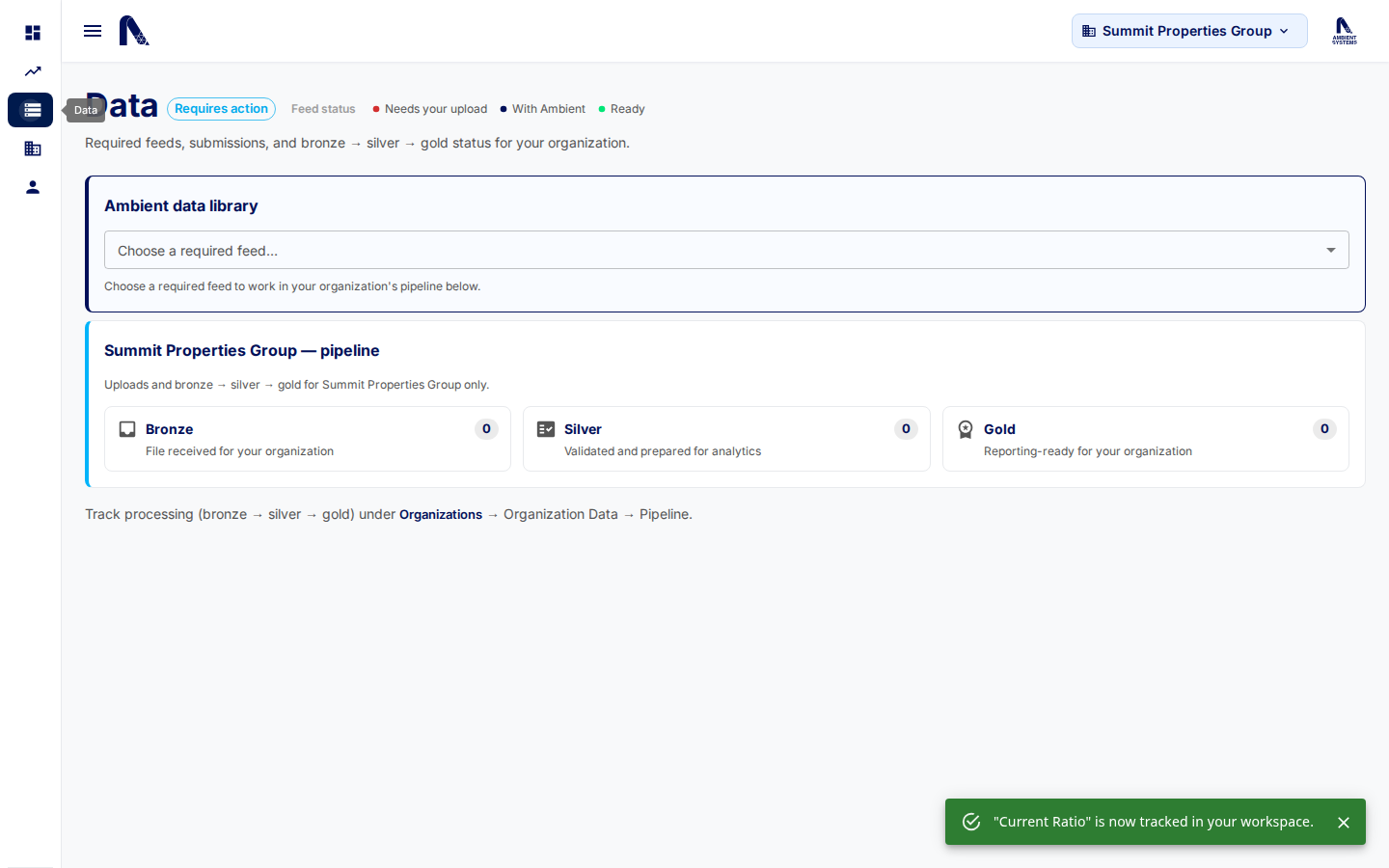Click the Feed status label
Screen dimensions: 1389x868
click(x=323, y=109)
